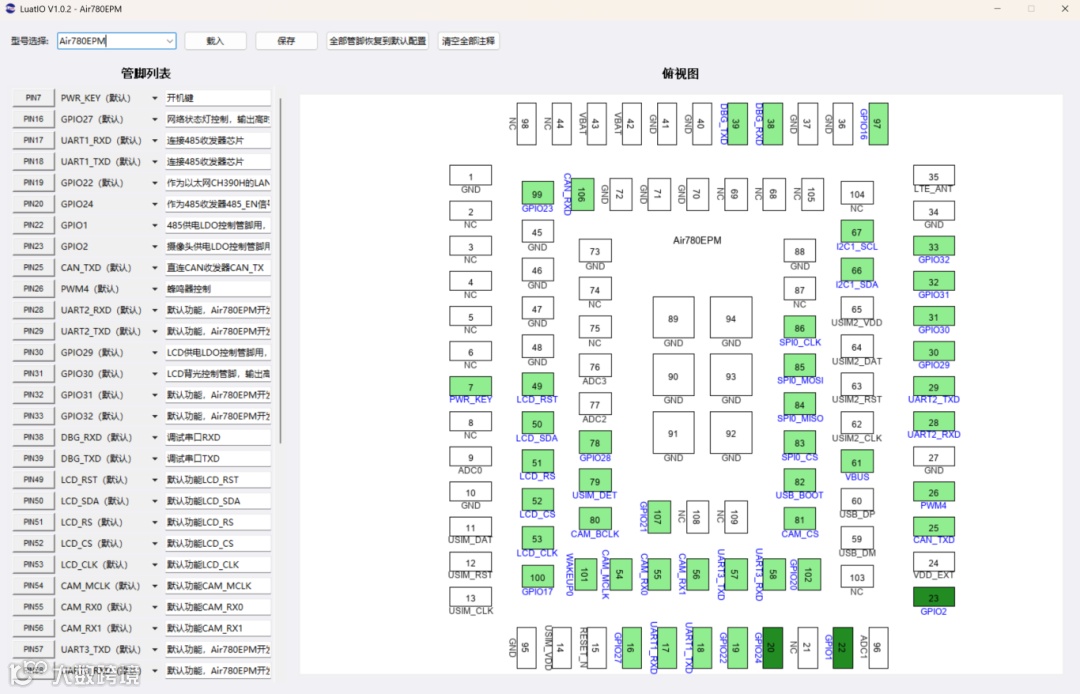Select pin 78 GPIO28 on chip diagram
The height and width of the screenshot is (694, 1080).
tap(595, 443)
